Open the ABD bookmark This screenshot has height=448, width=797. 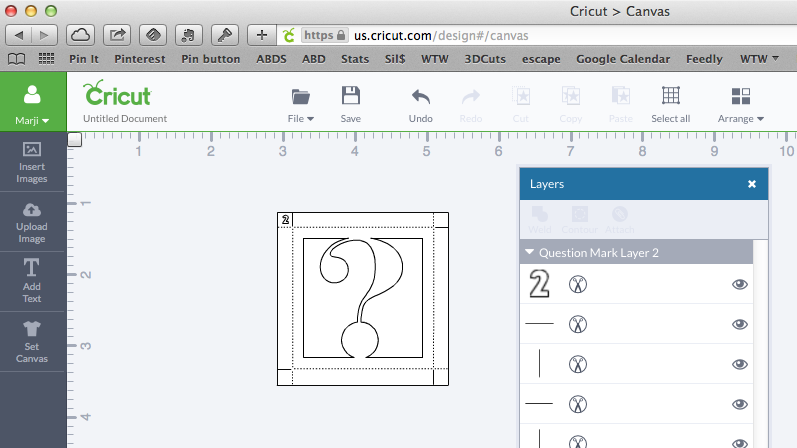coord(314,59)
